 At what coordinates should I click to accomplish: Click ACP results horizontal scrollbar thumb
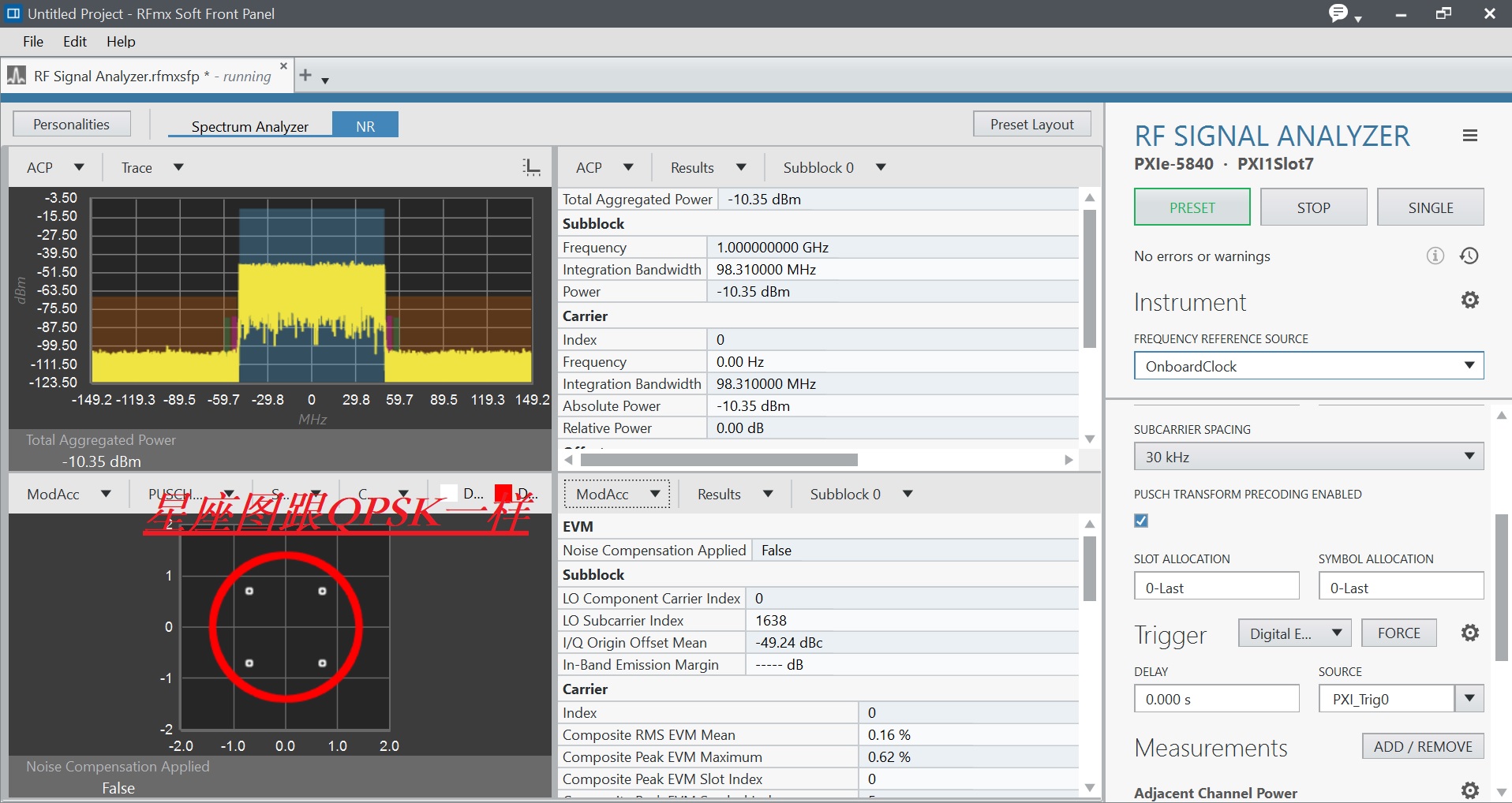click(719, 459)
